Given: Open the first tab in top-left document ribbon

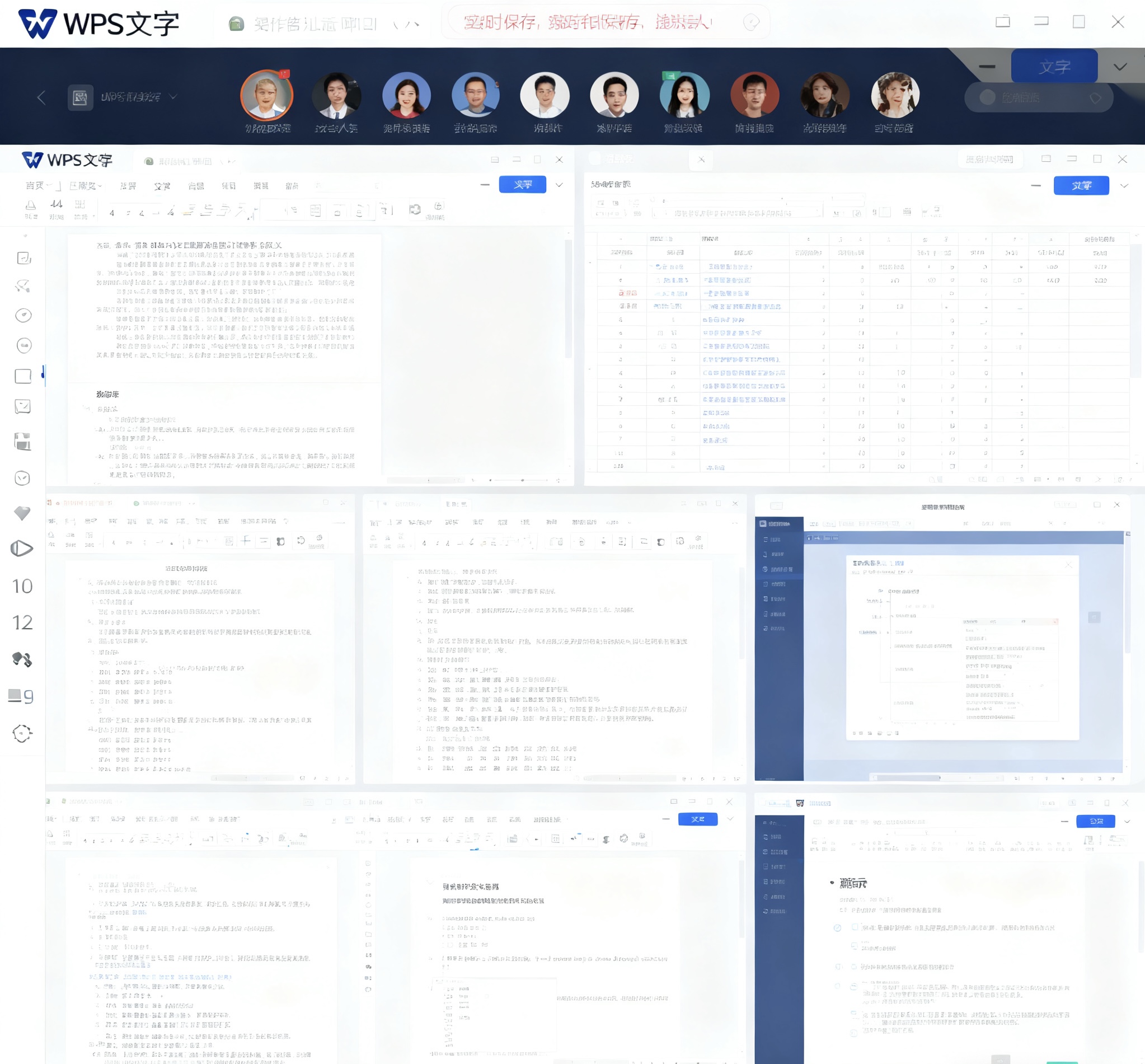Looking at the screenshot, I should (x=35, y=185).
